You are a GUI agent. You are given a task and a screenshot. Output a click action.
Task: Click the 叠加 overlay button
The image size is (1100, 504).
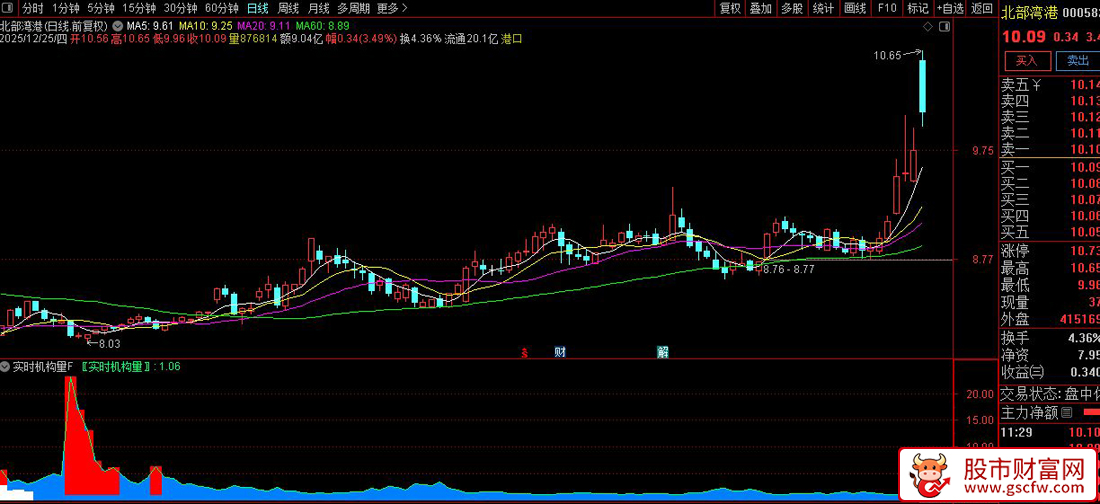pyautogui.click(x=760, y=8)
